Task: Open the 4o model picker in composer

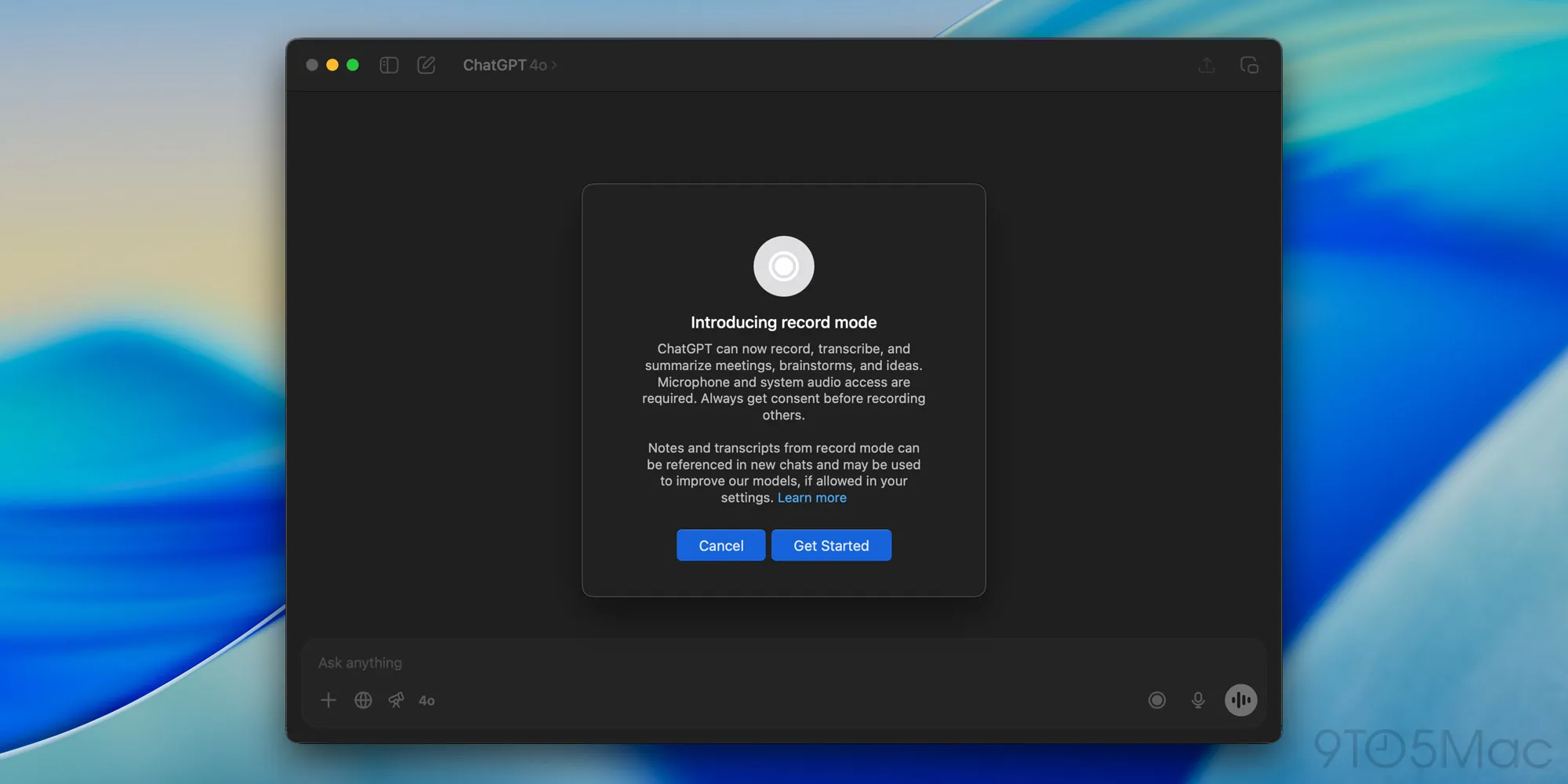Action: pyautogui.click(x=426, y=701)
